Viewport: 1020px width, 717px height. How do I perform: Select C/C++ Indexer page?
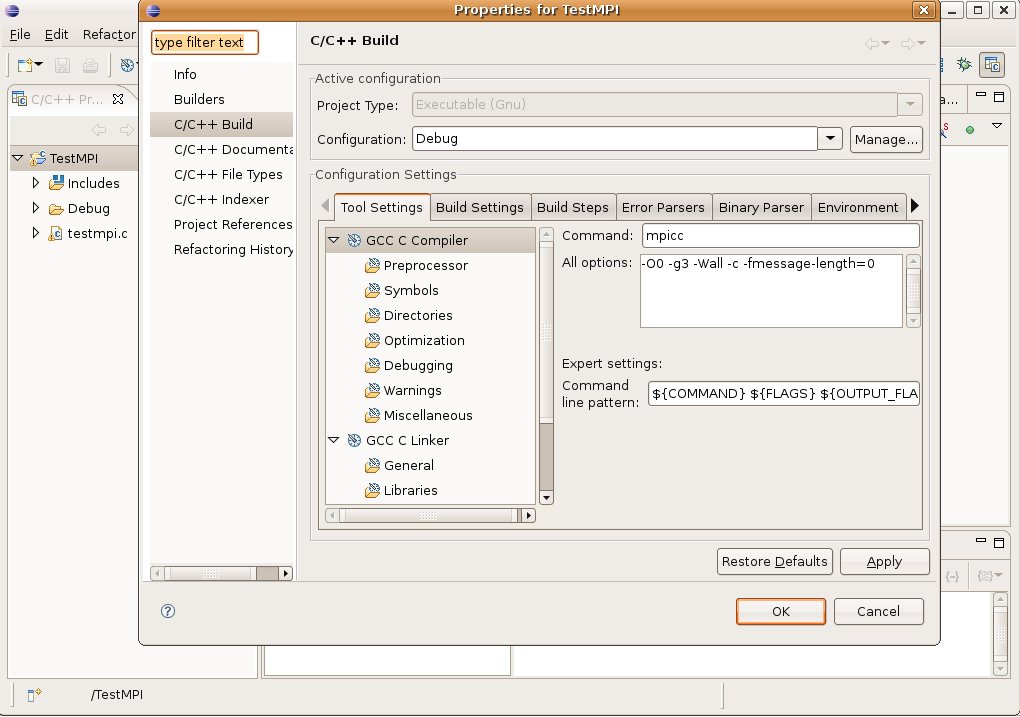[x=221, y=199]
